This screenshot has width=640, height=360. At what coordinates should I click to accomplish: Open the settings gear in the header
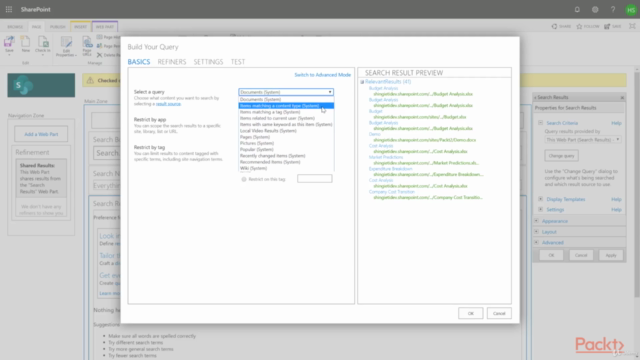tap(595, 9)
